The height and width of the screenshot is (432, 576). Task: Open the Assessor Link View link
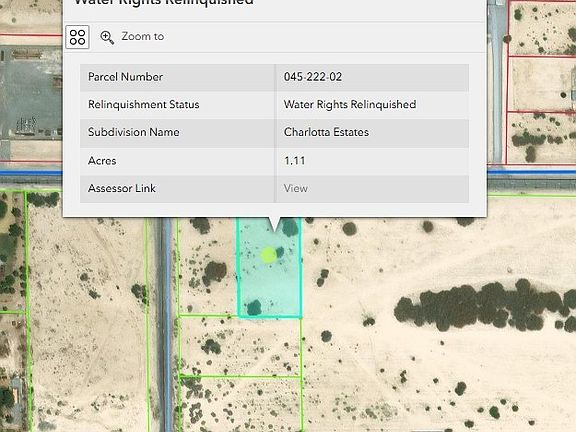coord(295,188)
